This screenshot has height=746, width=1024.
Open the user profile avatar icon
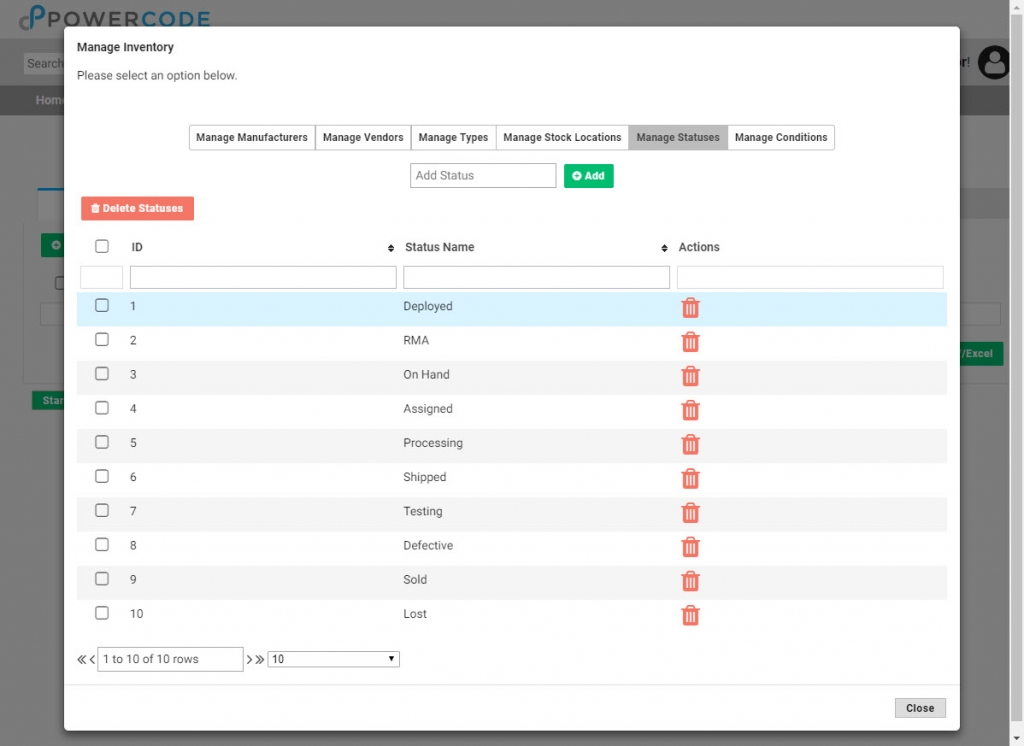click(993, 63)
